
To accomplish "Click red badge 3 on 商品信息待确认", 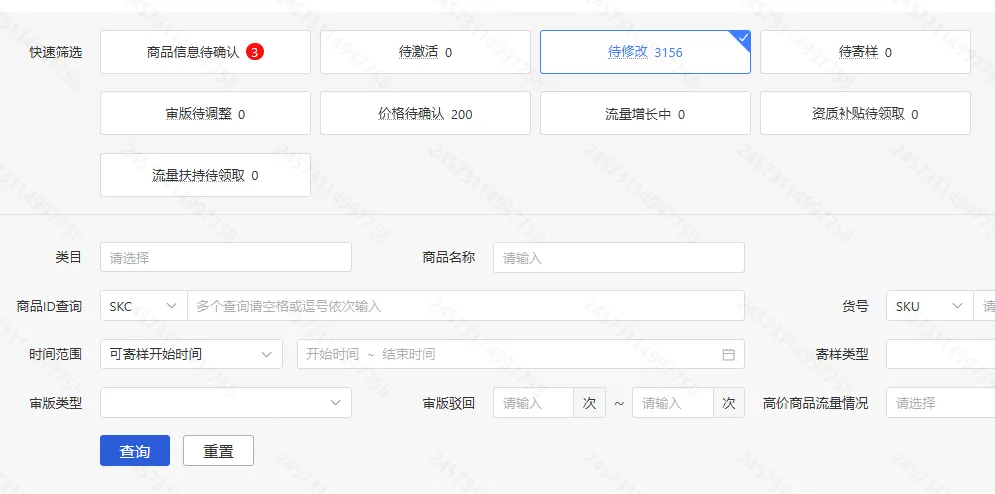I will [x=254, y=52].
